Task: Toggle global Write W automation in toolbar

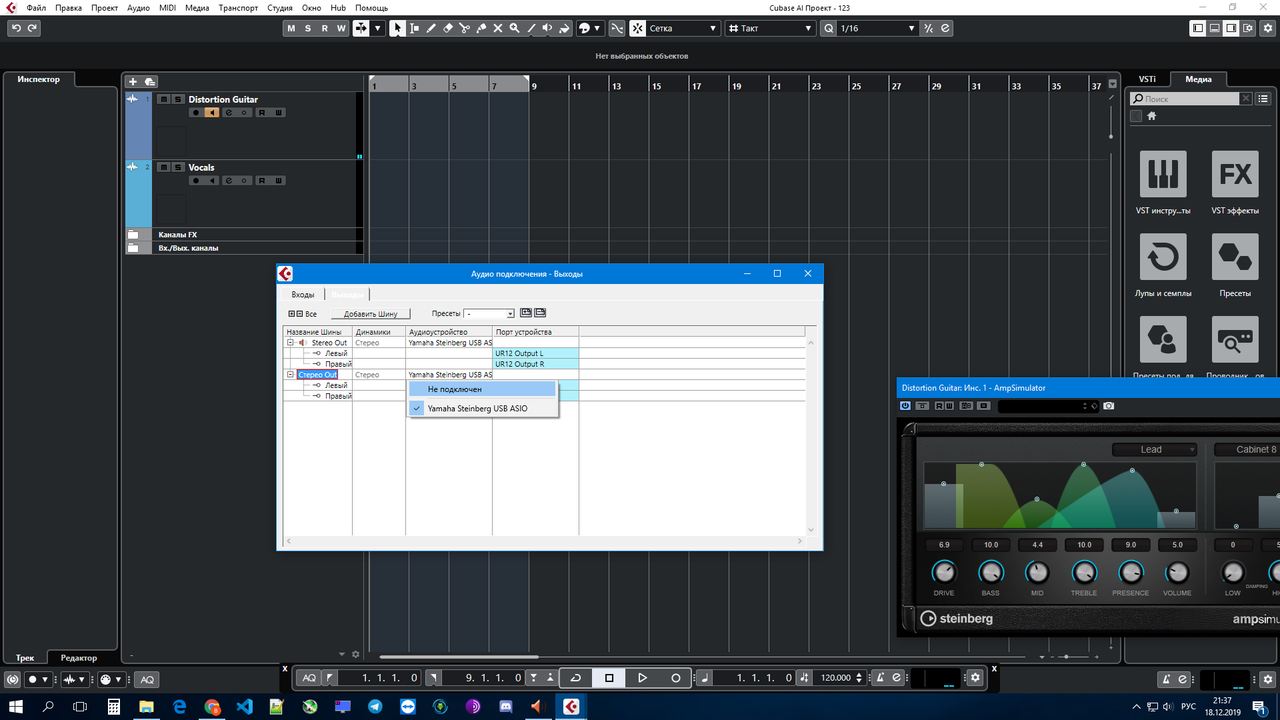Action: point(341,28)
